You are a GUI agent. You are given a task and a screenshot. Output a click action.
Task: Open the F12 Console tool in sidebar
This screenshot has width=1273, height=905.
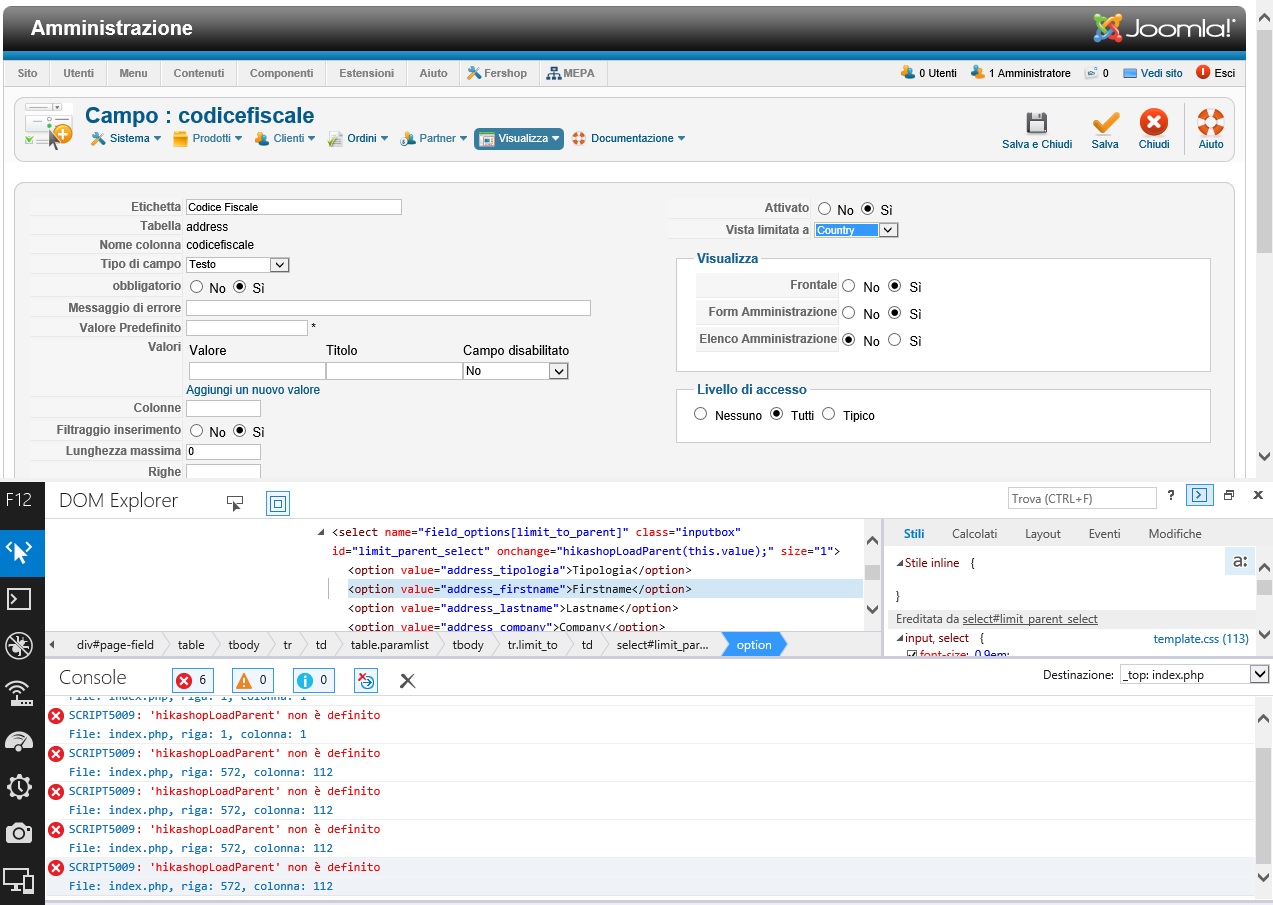(21, 599)
